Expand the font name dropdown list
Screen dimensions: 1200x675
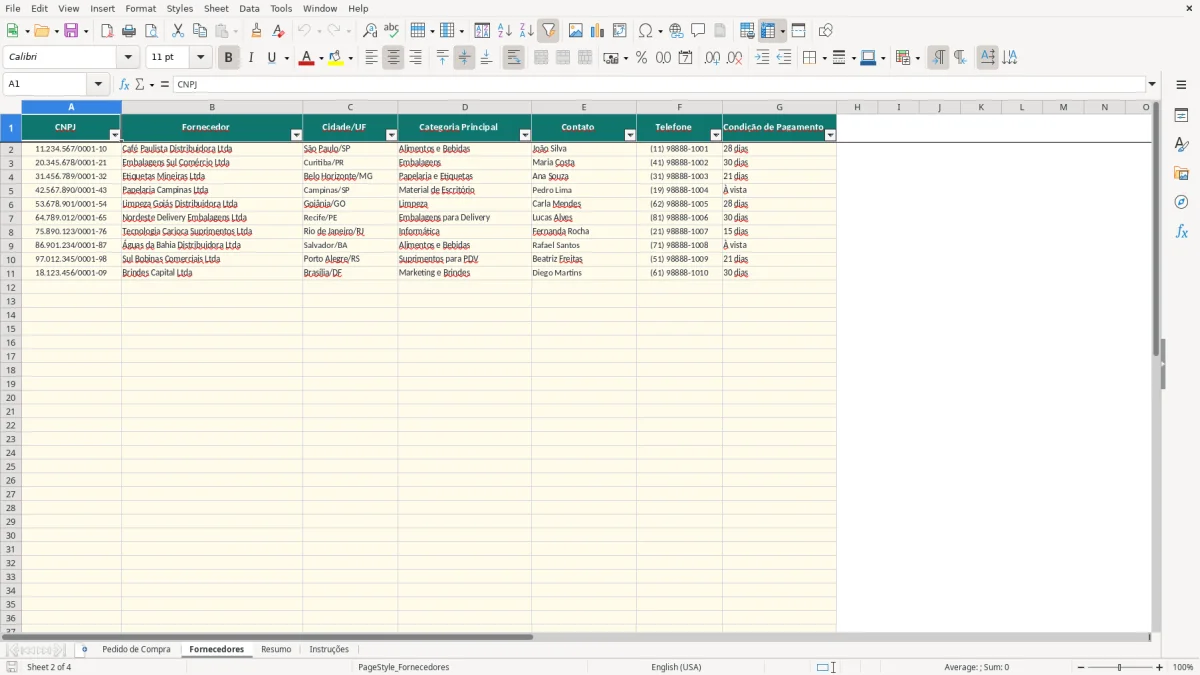pos(128,58)
